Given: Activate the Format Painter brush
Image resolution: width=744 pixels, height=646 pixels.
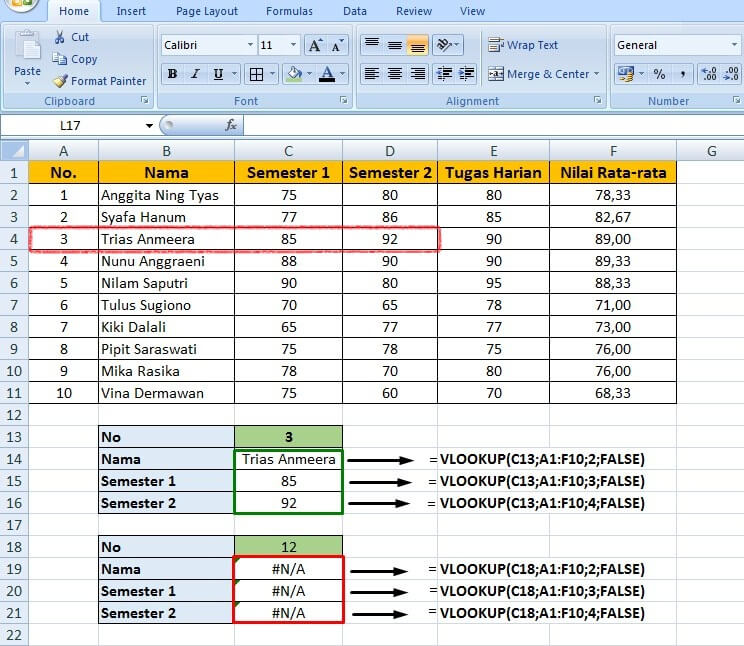Looking at the screenshot, I should pos(60,81).
